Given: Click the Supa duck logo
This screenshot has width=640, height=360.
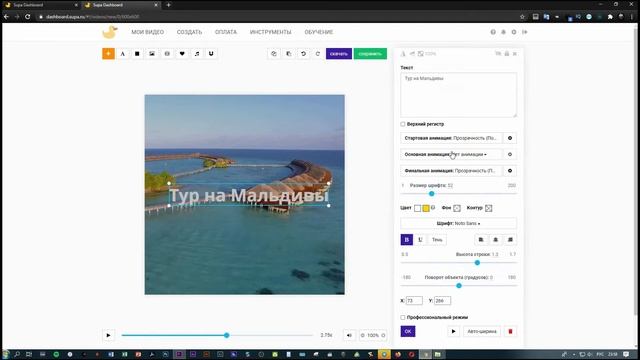Looking at the screenshot, I should pyautogui.click(x=110, y=32).
